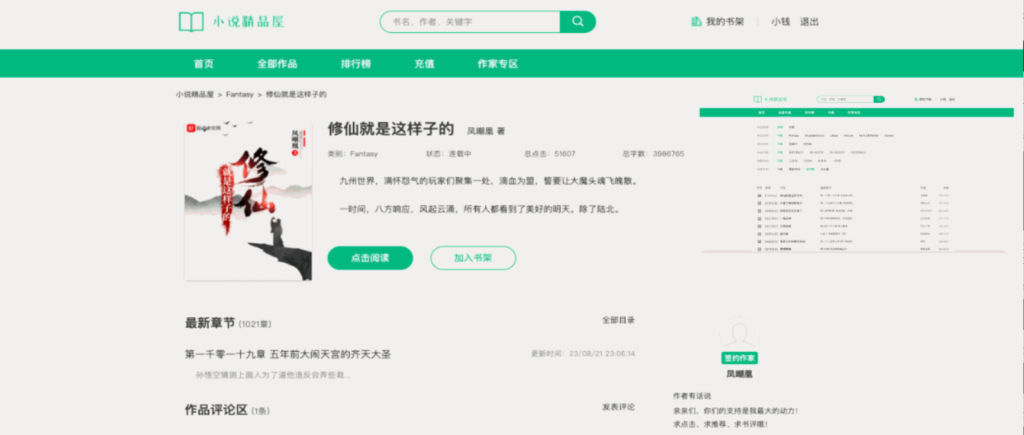
Task: Click 小说精品屋 breadcrumb link
Action: [195, 95]
